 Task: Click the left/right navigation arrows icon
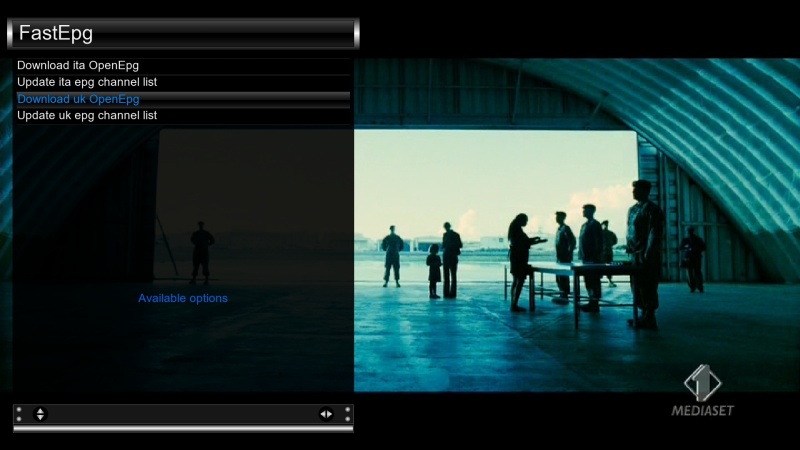326,414
